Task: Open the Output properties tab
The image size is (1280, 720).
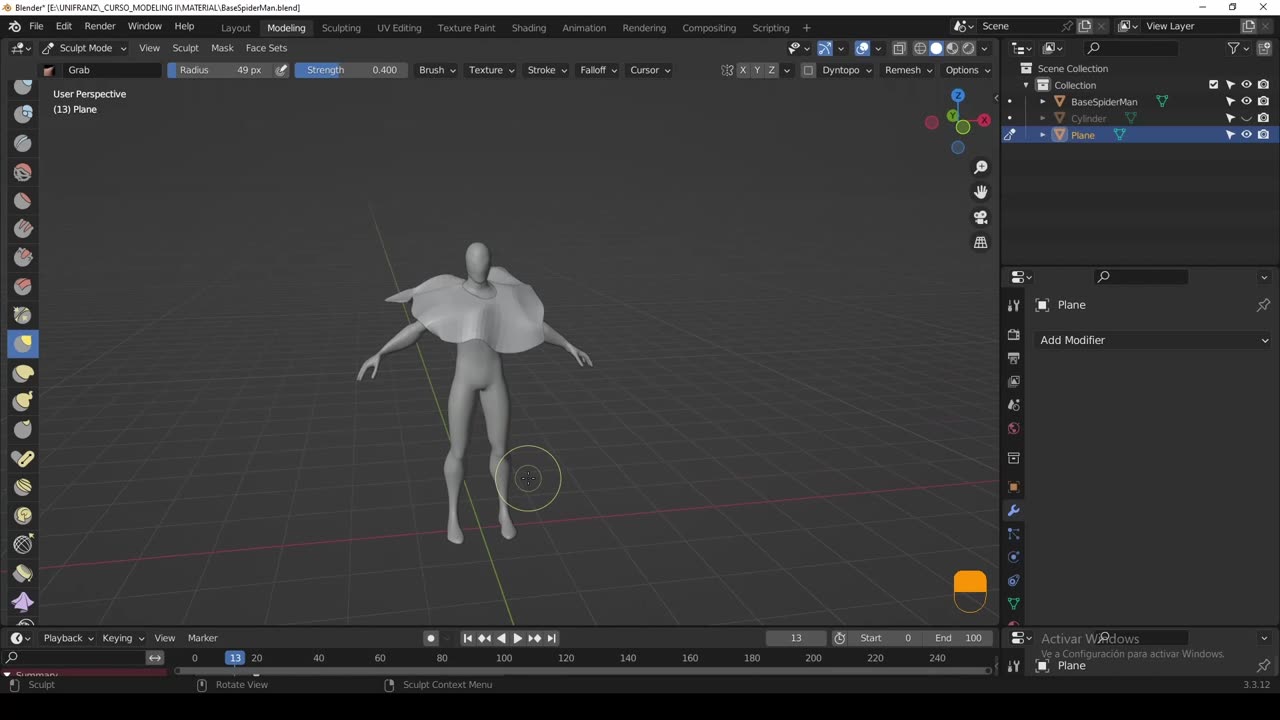Action: click(1014, 358)
